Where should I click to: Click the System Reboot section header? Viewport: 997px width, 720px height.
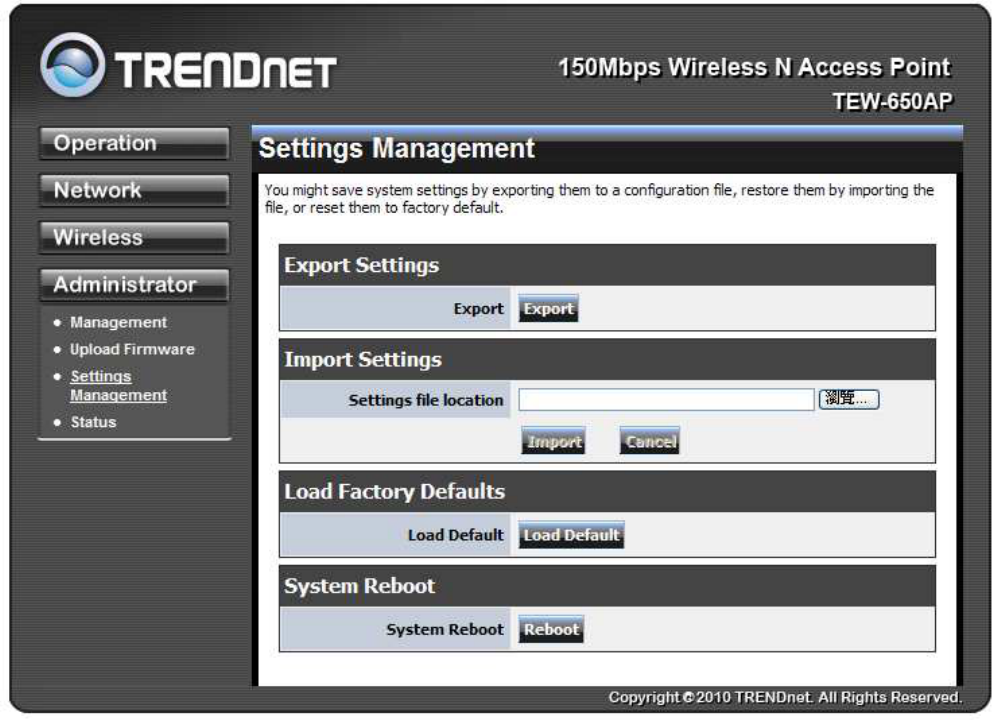607,586
